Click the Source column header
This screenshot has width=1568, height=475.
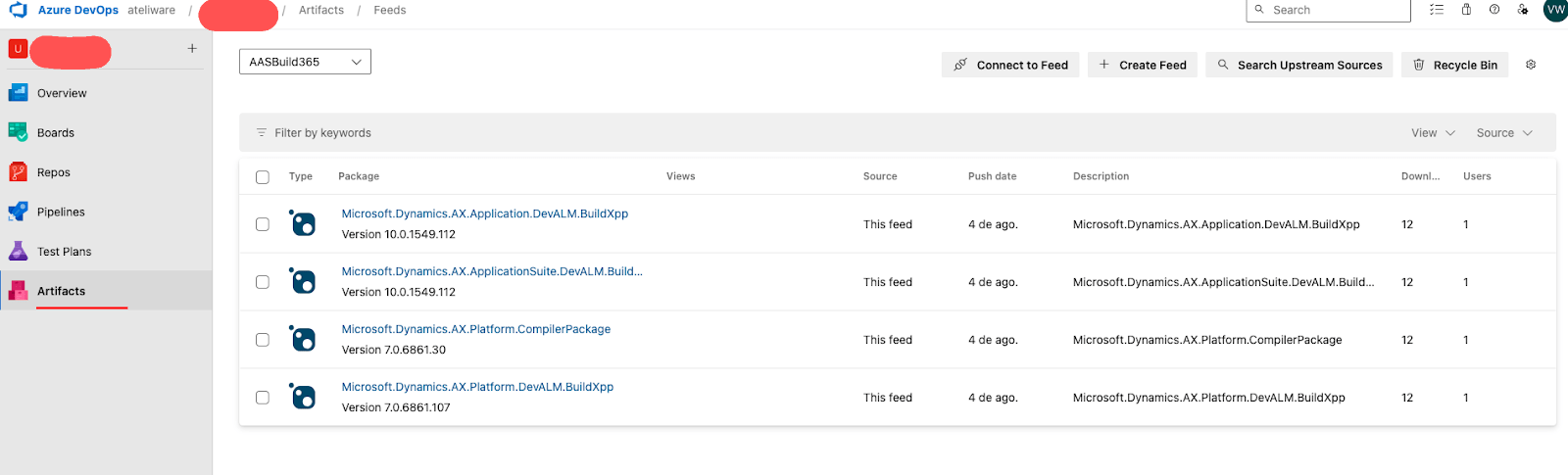point(880,176)
